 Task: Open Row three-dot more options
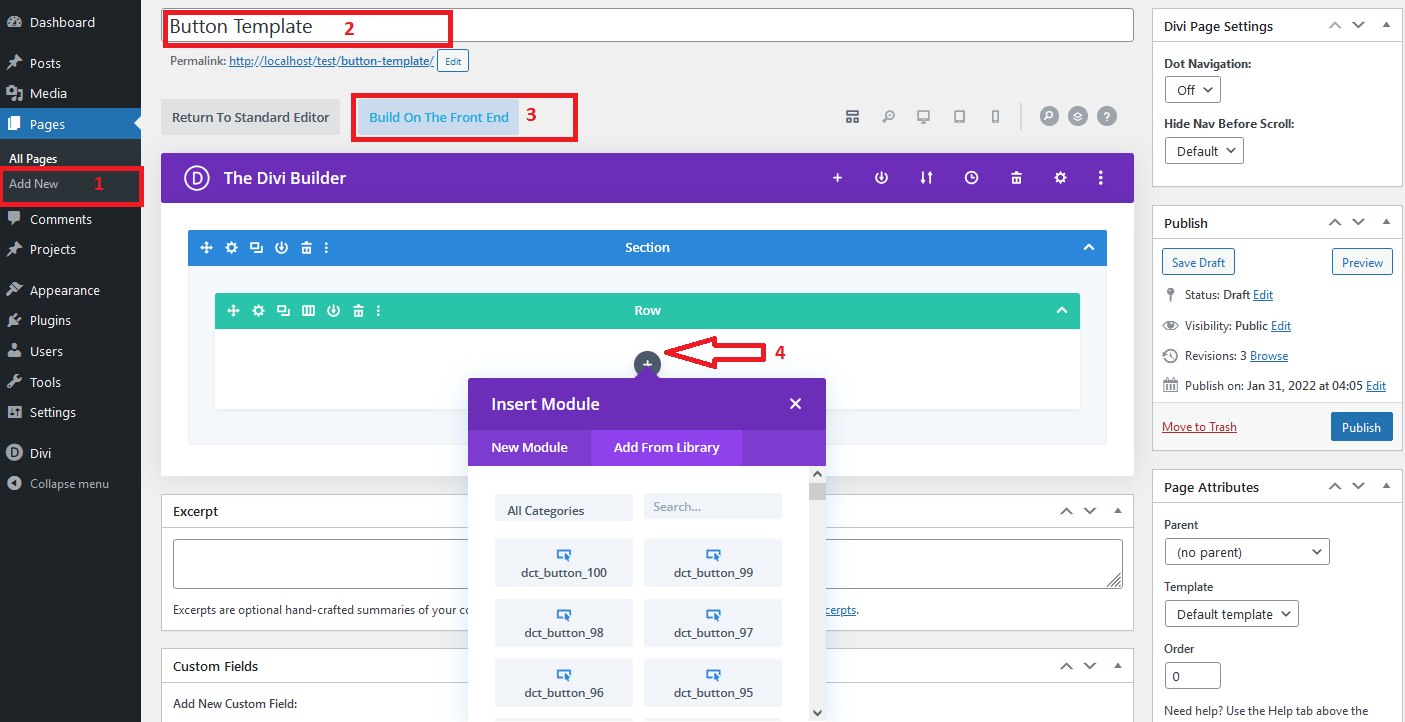tap(379, 311)
